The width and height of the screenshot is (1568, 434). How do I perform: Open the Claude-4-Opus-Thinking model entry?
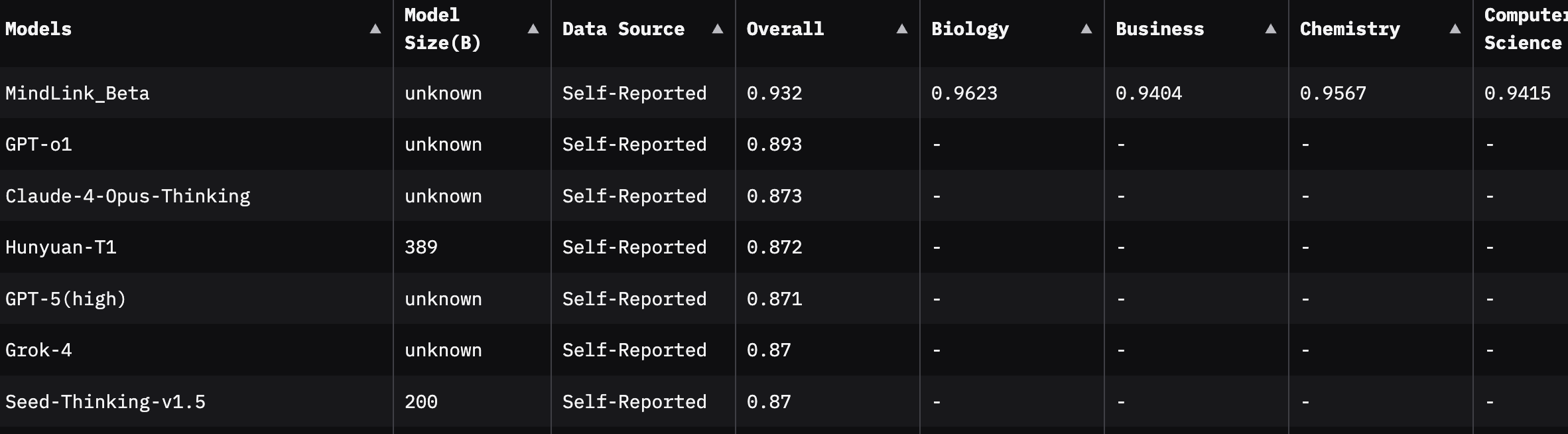128,196
